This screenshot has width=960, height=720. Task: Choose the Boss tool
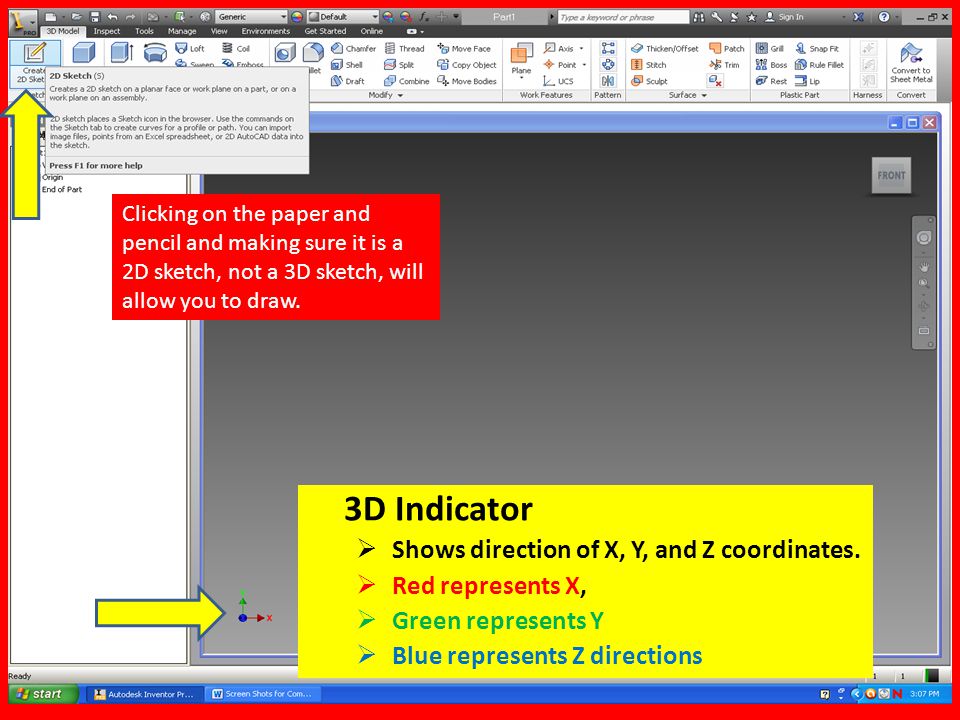click(771, 65)
